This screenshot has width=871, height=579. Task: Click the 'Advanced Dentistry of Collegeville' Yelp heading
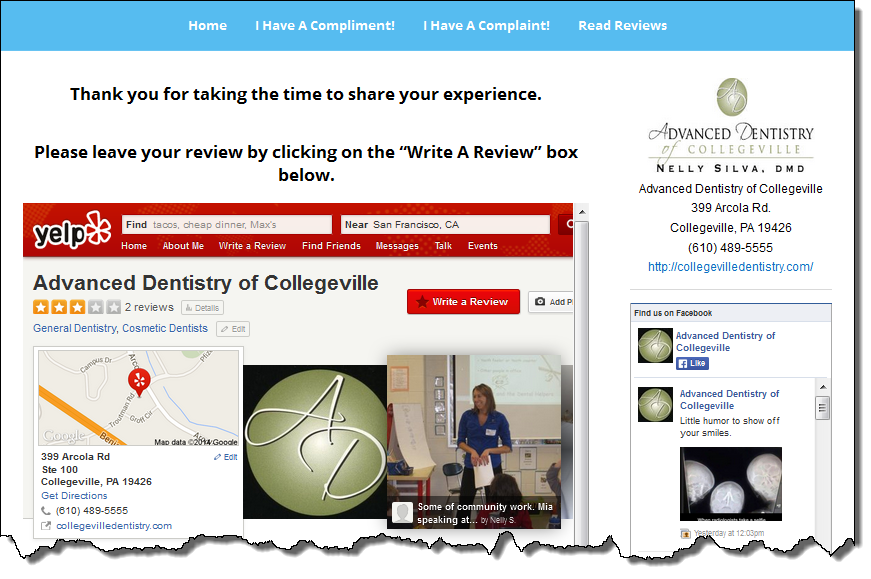(x=206, y=283)
